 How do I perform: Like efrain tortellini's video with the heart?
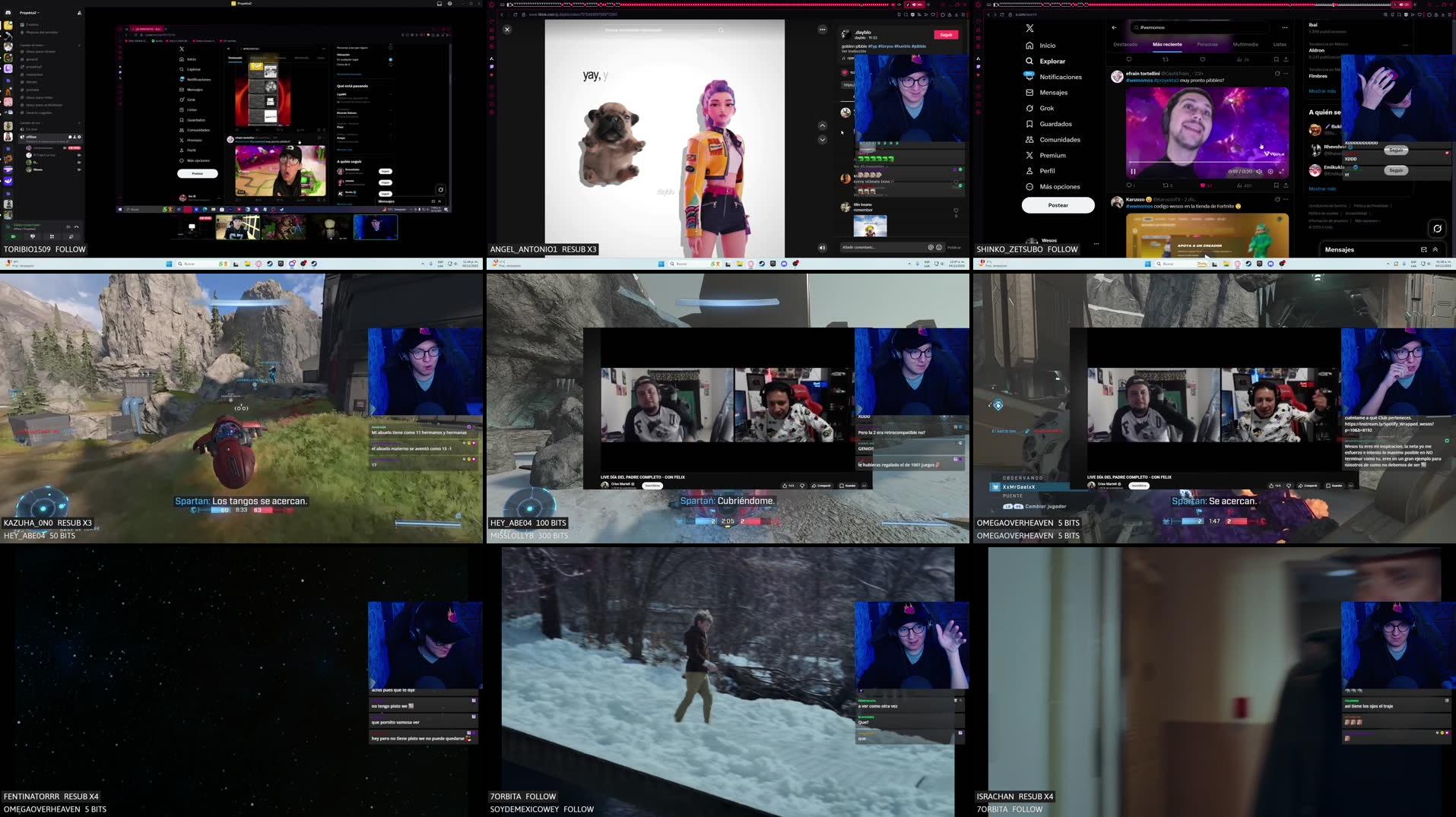pos(1203,185)
